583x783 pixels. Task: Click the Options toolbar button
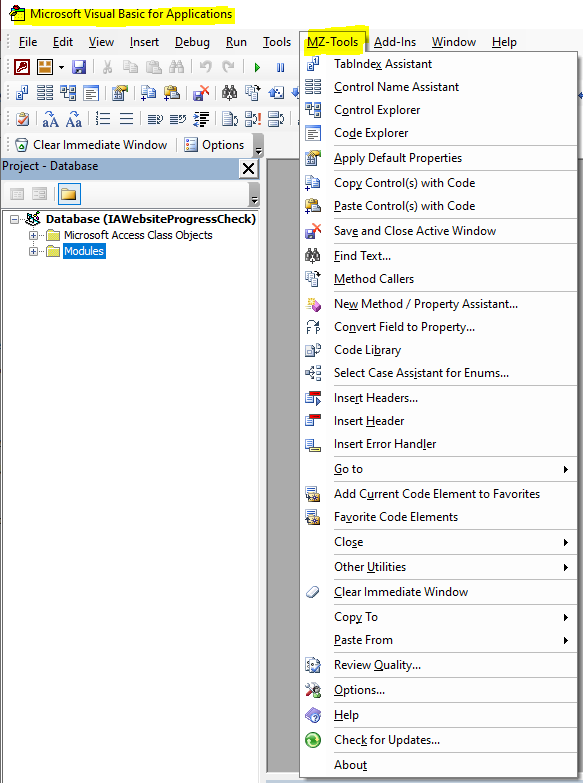click(214, 145)
